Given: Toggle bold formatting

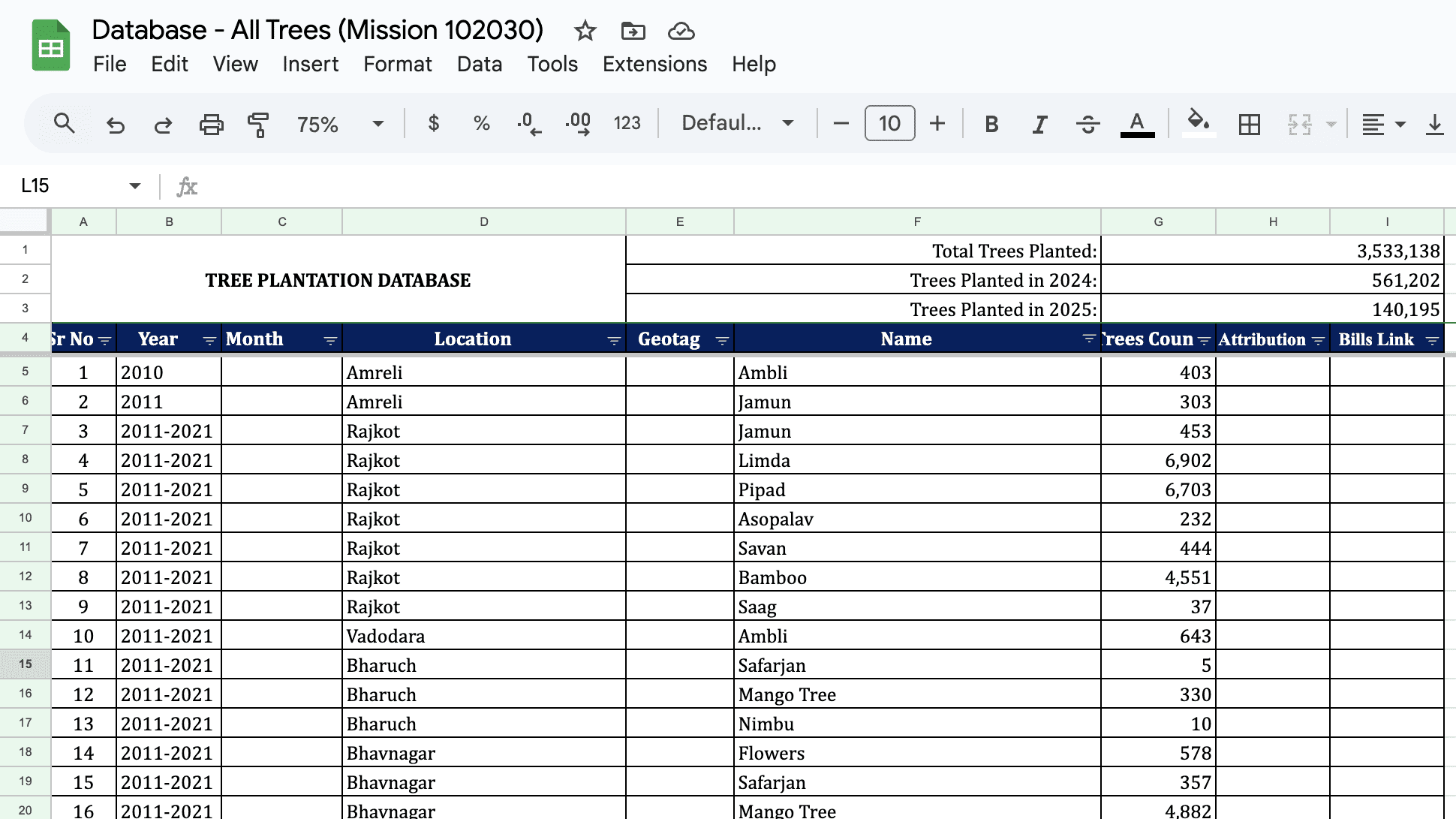Looking at the screenshot, I should 991,124.
